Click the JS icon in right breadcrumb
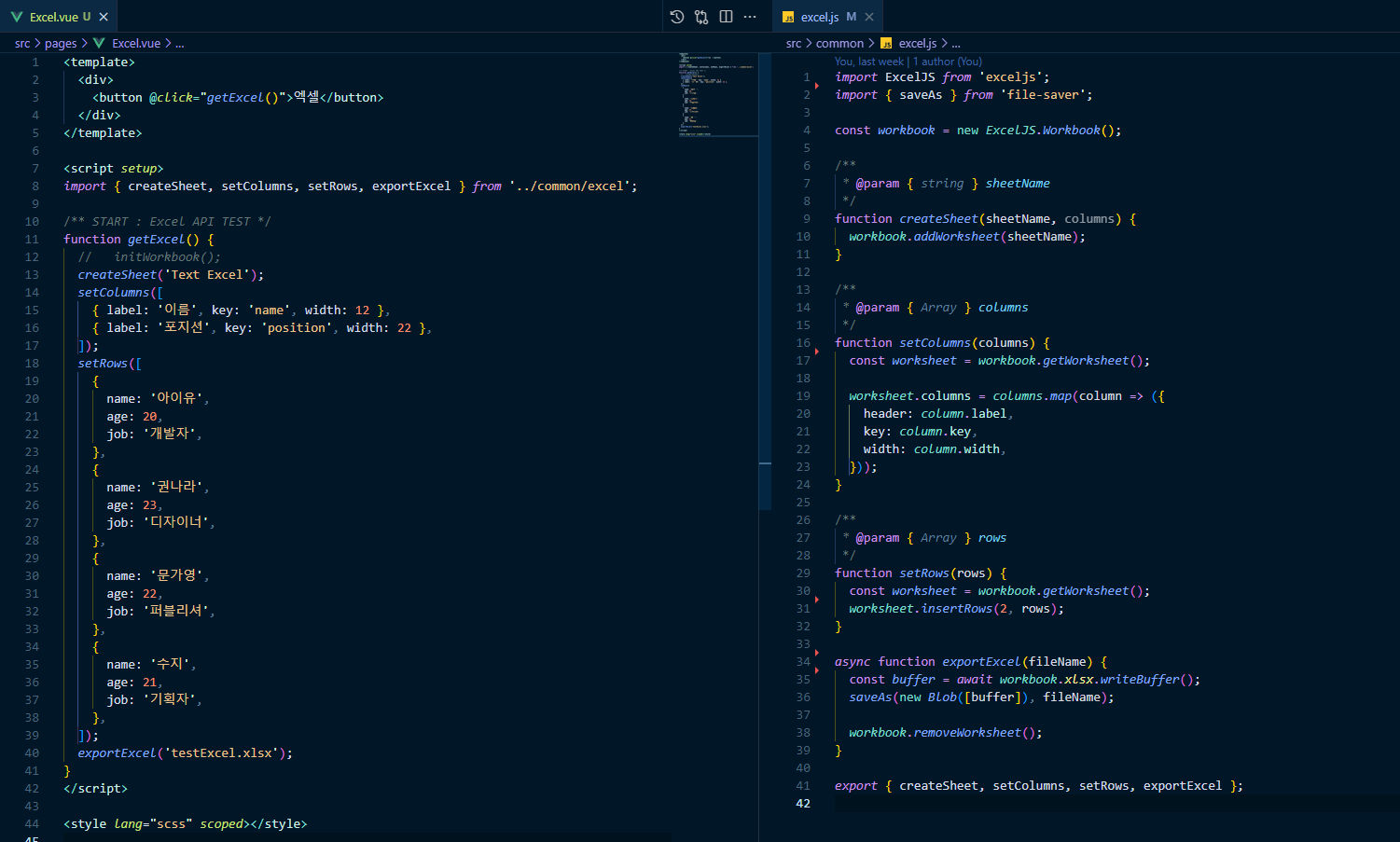Image resolution: width=1400 pixels, height=842 pixels. (x=886, y=43)
